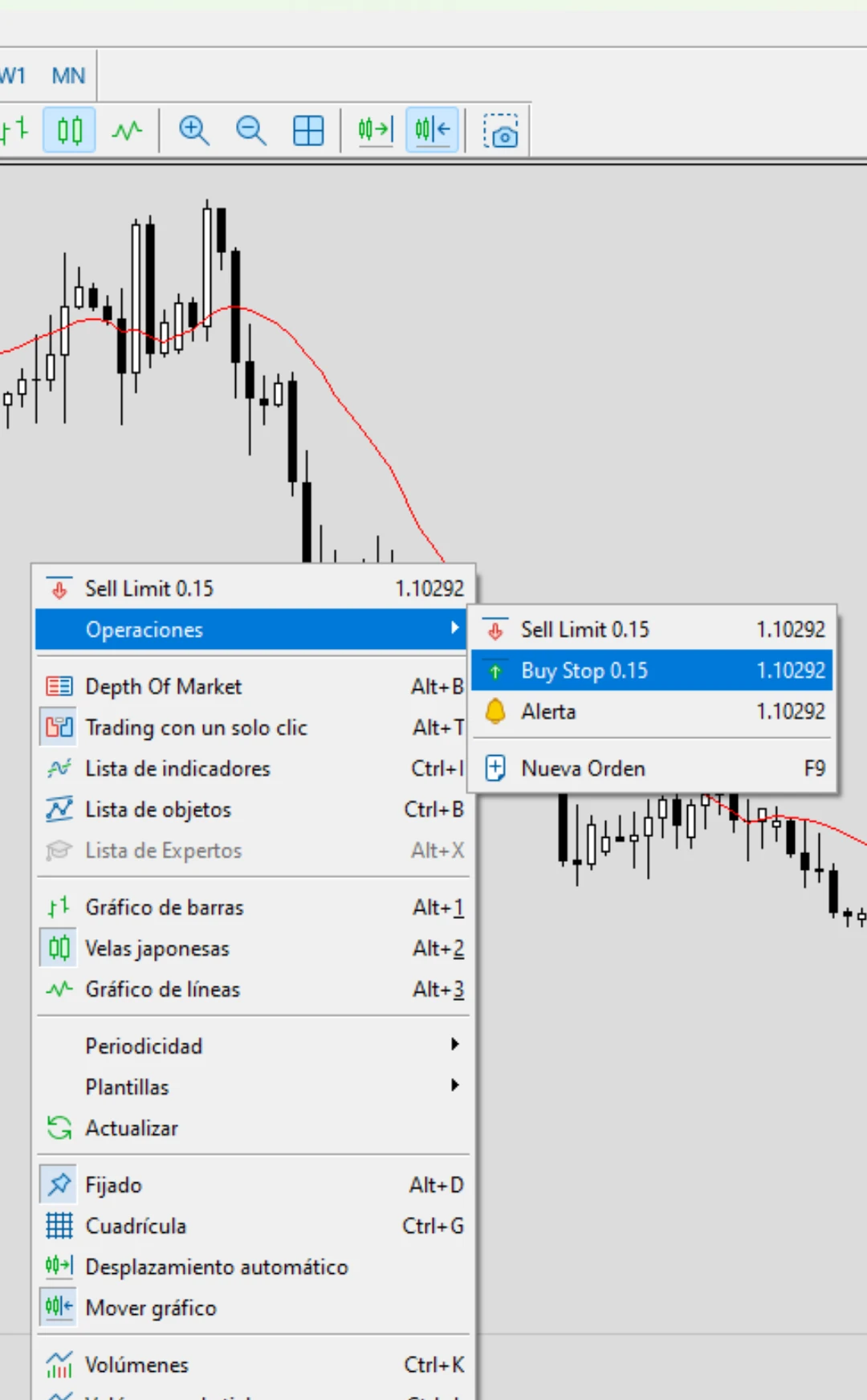Click the zoom in magnifier icon
This screenshot has height=1400, width=867.
click(x=193, y=130)
